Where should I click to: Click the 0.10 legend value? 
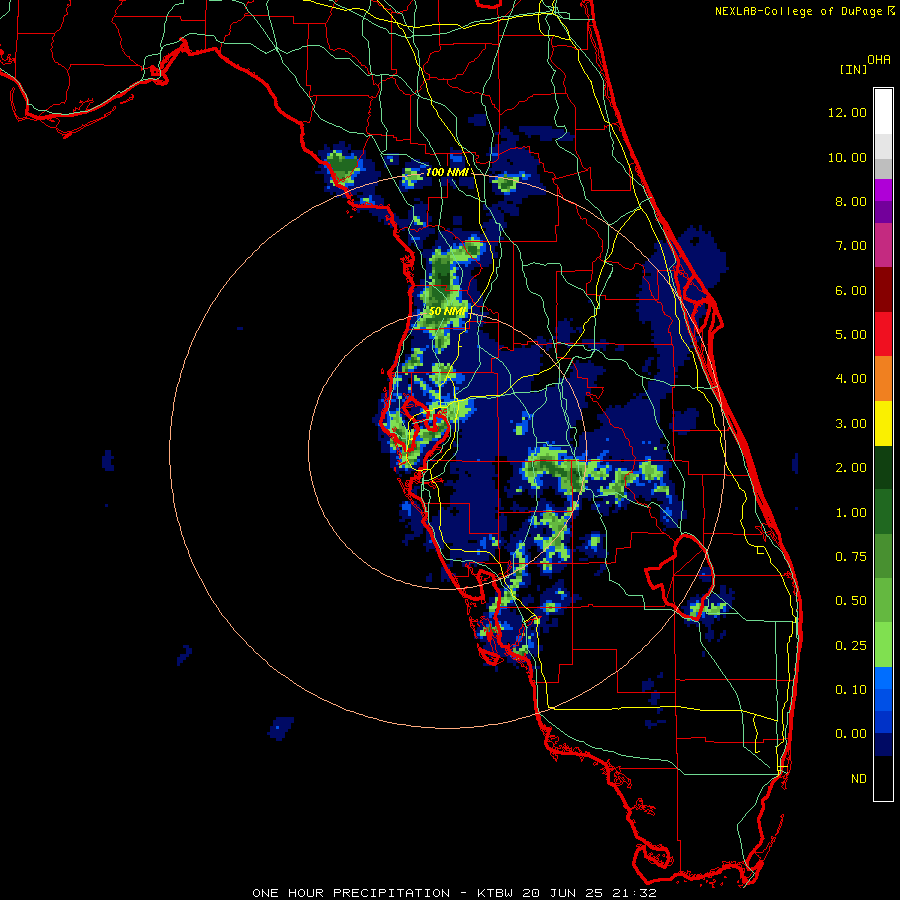[x=851, y=690]
